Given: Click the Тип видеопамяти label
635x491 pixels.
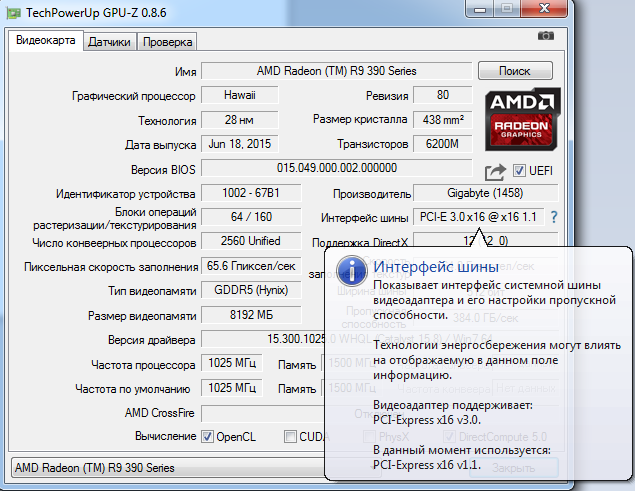Looking at the screenshot, I should point(152,291).
